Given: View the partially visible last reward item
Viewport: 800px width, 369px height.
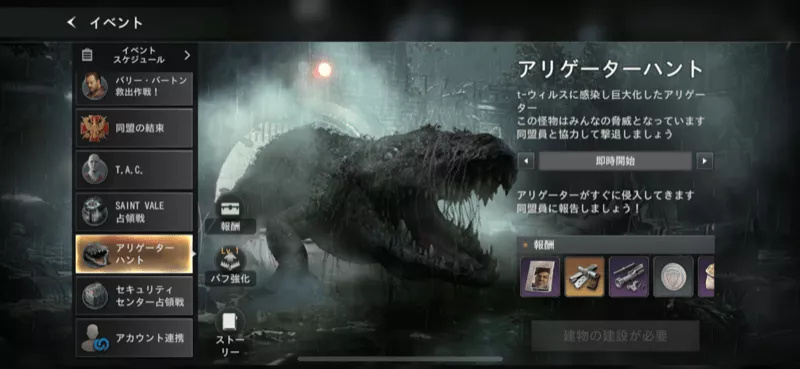Looking at the screenshot, I should (706, 277).
